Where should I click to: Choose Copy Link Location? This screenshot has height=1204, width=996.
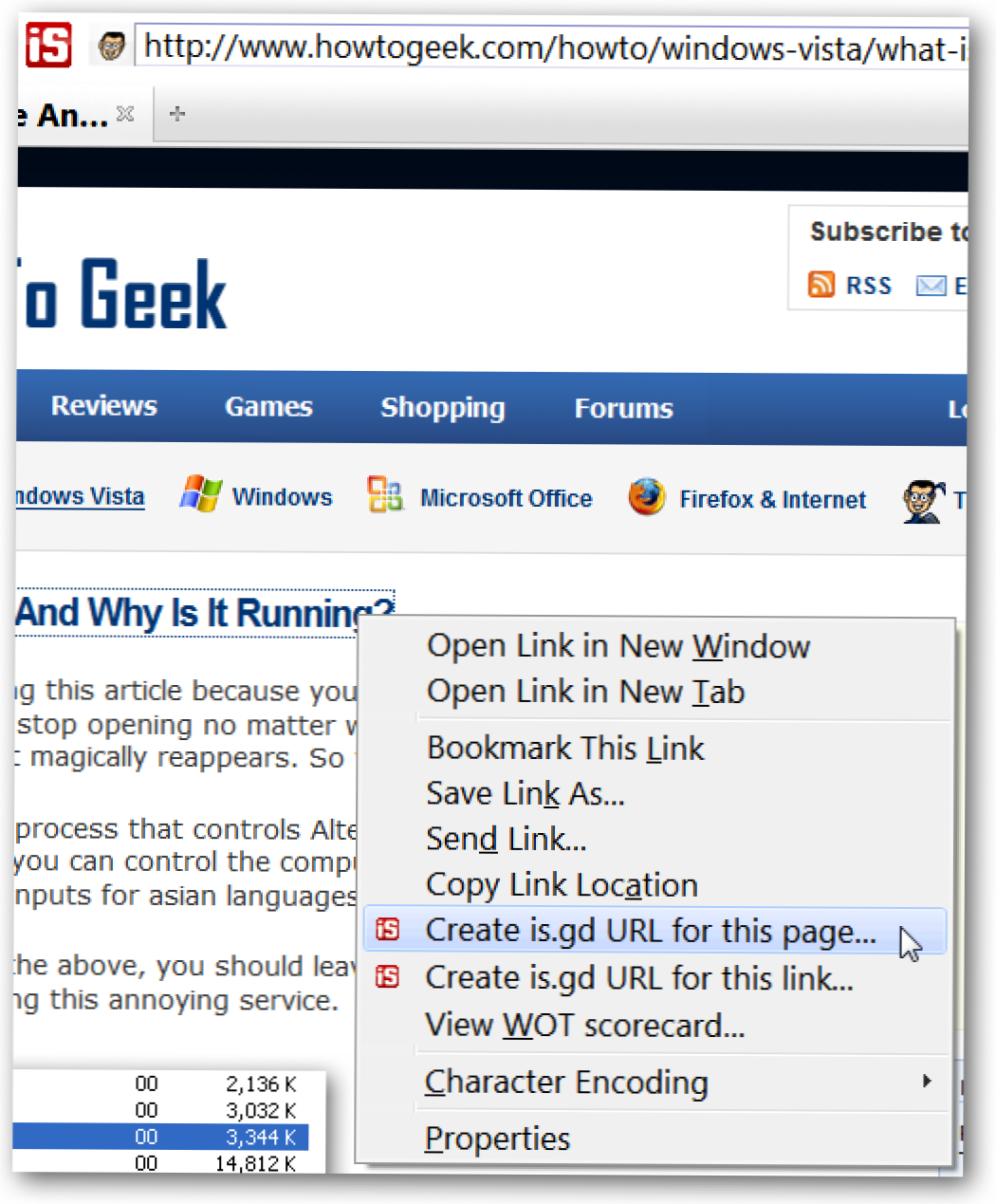(563, 884)
